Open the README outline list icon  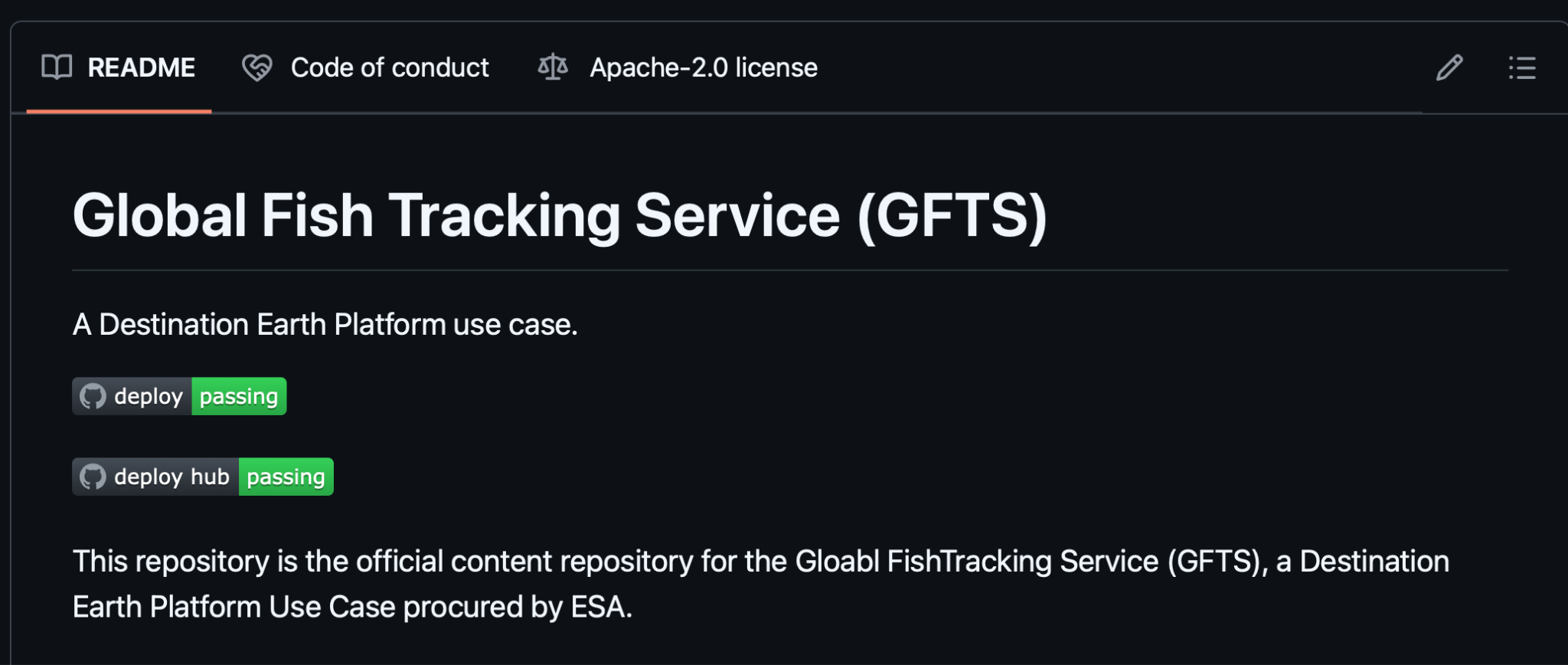tap(1522, 67)
